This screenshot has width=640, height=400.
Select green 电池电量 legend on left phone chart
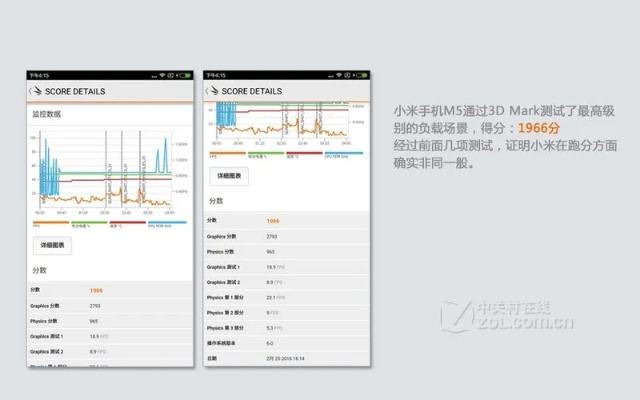(x=89, y=224)
